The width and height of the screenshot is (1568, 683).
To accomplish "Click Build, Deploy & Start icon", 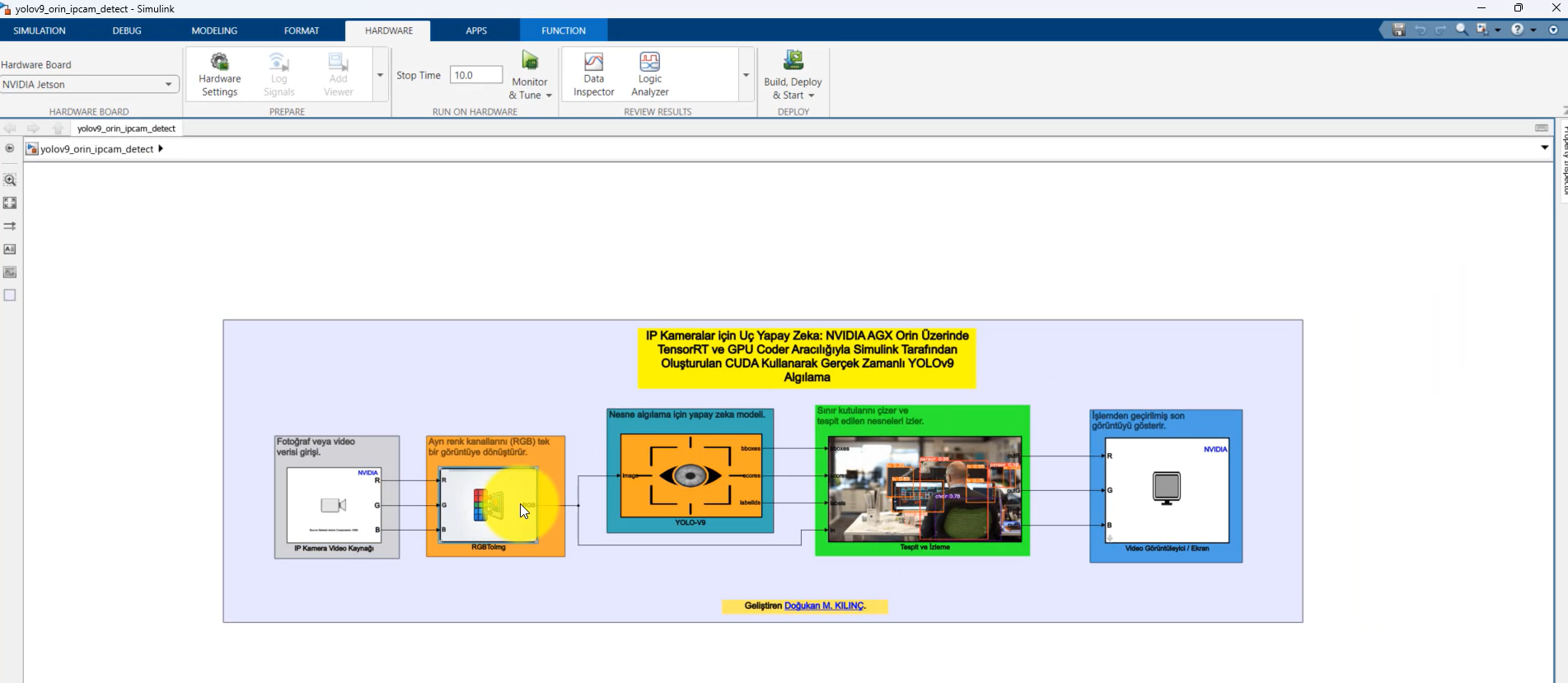I will [793, 60].
